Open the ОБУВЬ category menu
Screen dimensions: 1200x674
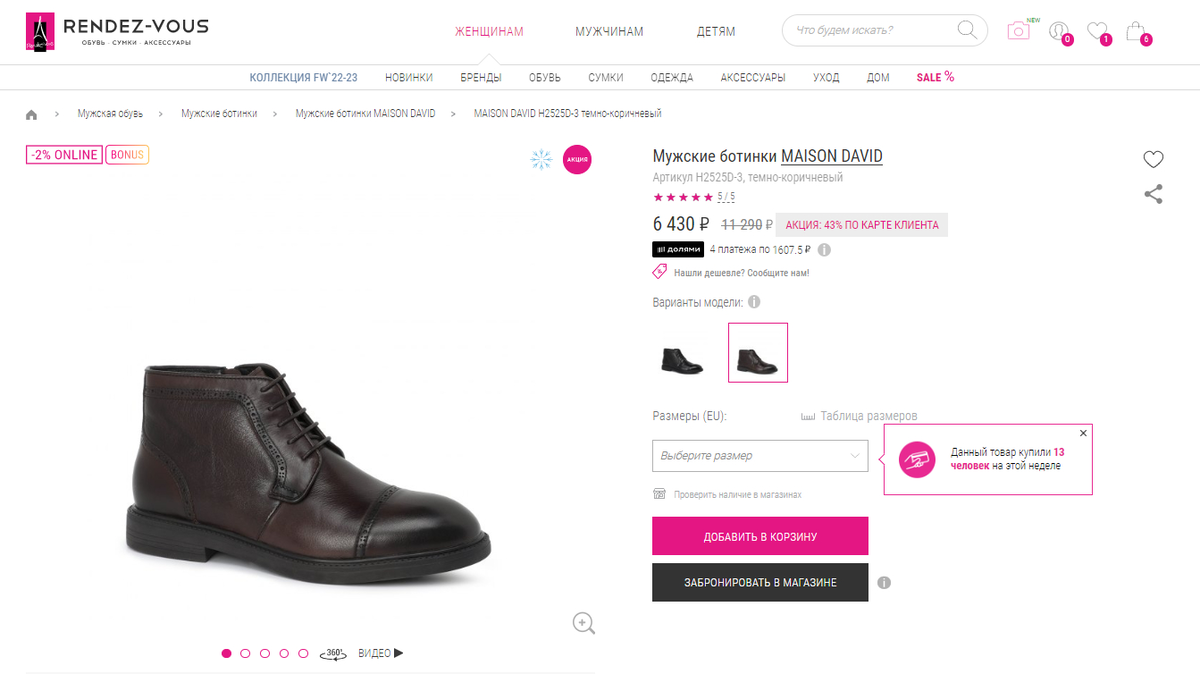click(545, 77)
